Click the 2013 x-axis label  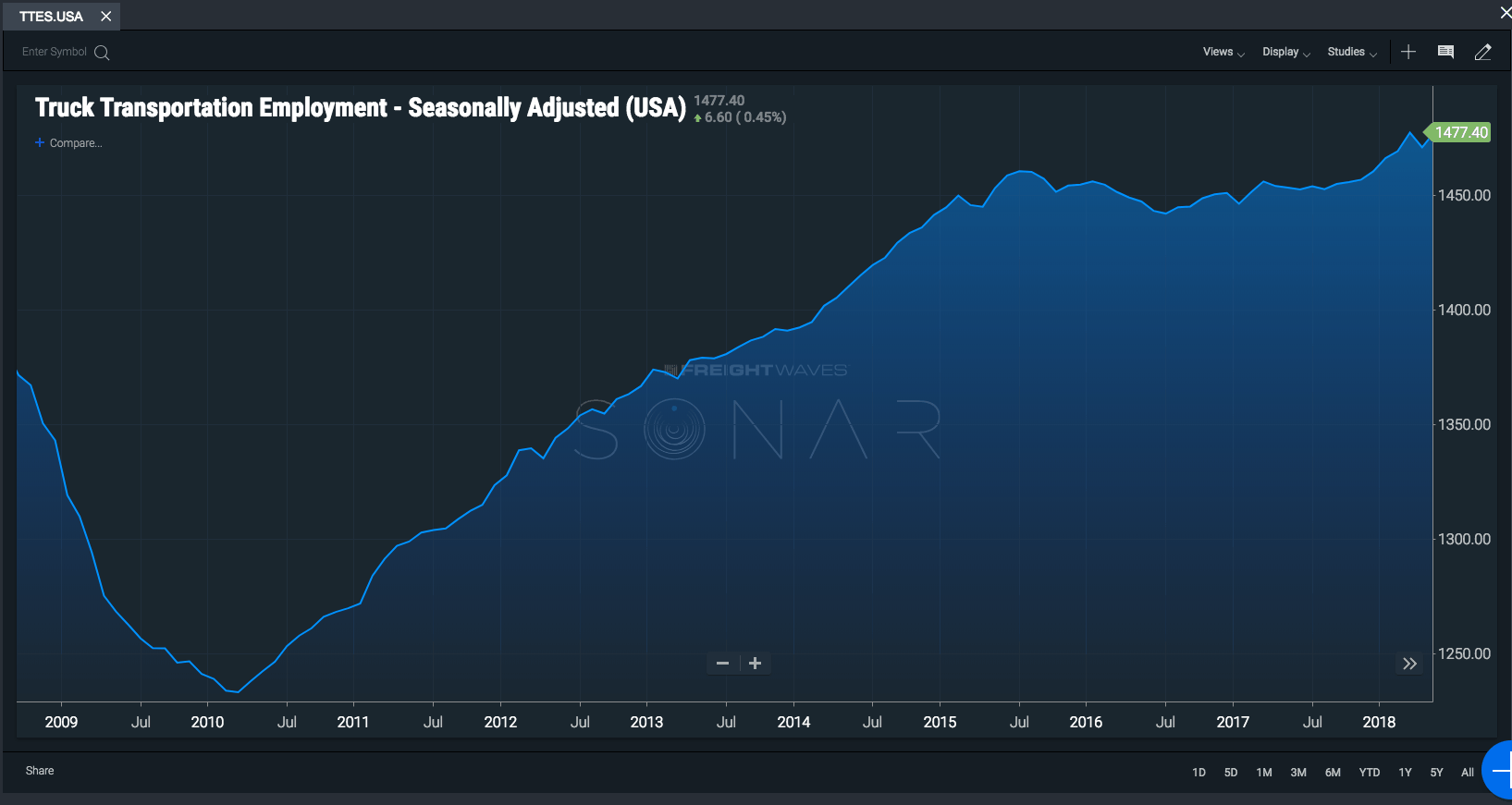(646, 722)
